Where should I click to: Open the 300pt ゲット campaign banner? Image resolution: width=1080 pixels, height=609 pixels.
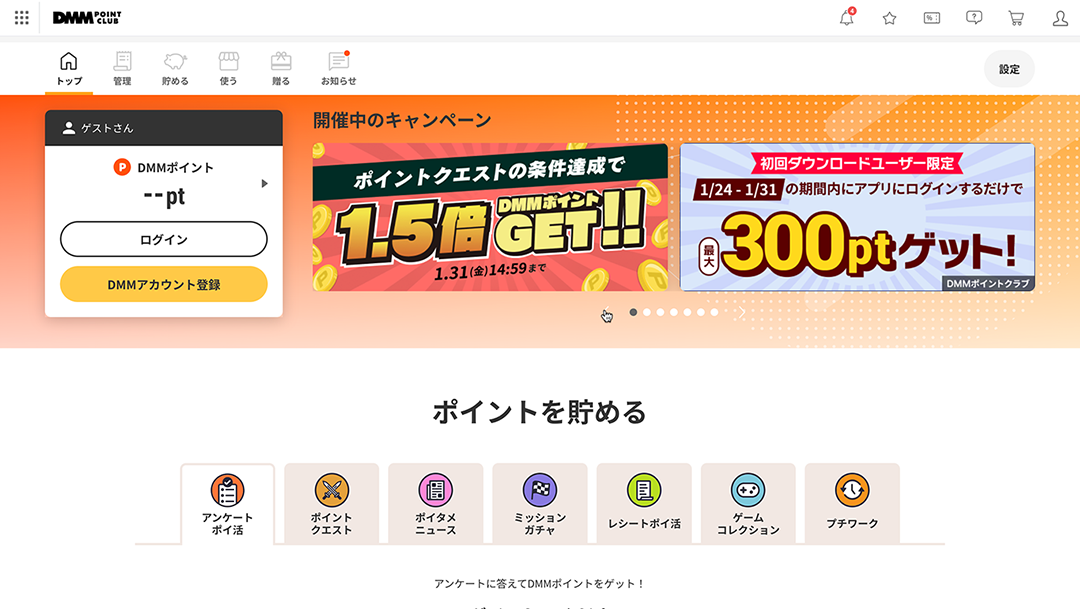tap(857, 217)
